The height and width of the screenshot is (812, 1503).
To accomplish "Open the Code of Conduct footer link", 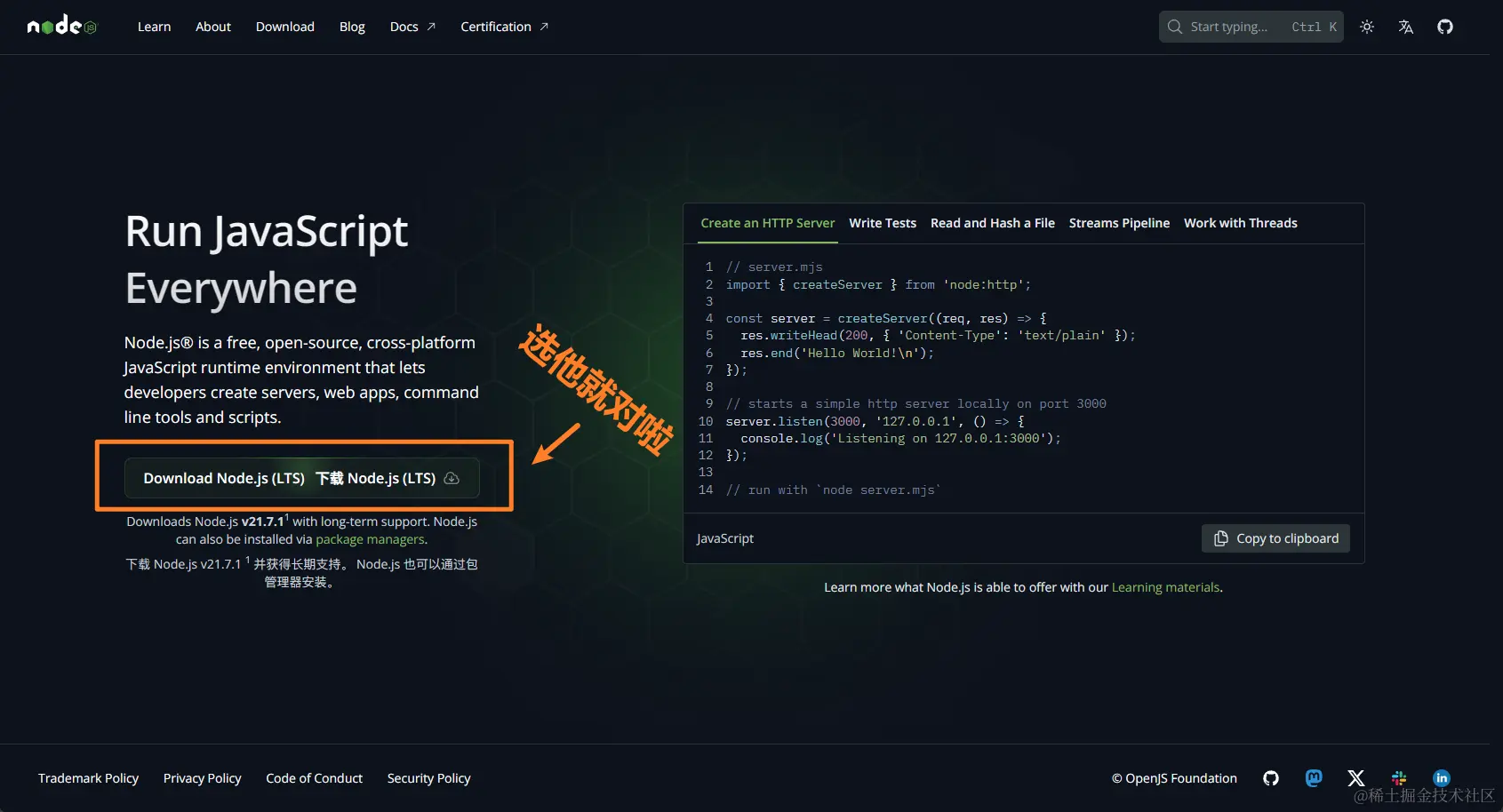I will [314, 778].
